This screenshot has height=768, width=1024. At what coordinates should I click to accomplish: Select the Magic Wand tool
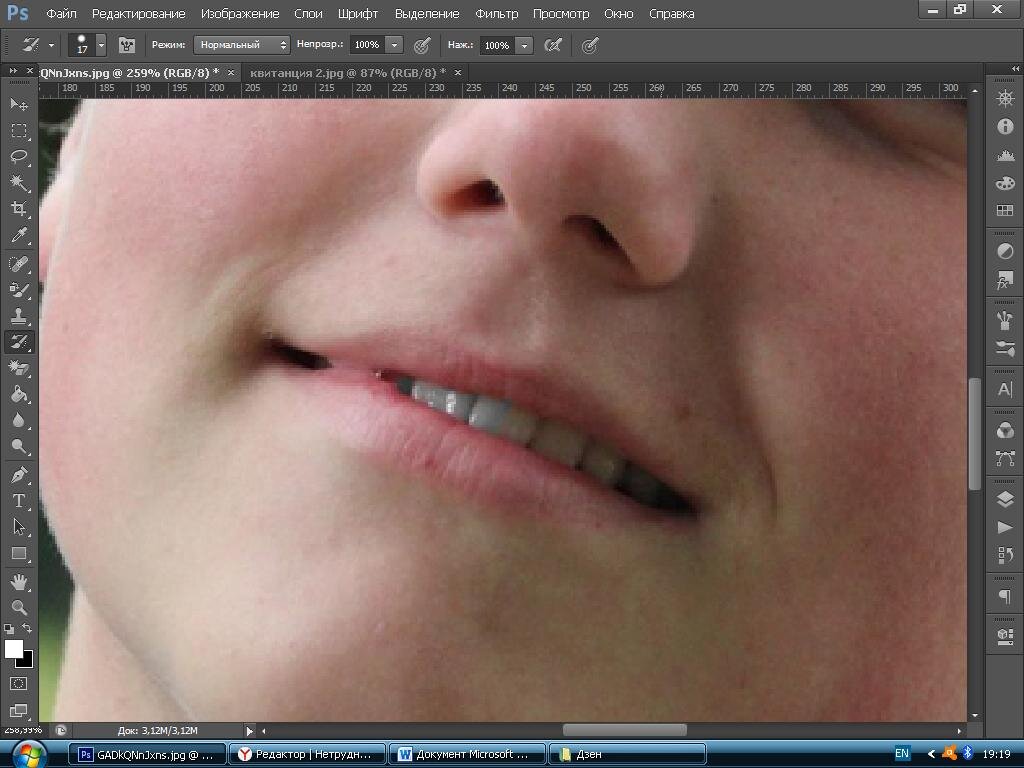[x=19, y=183]
